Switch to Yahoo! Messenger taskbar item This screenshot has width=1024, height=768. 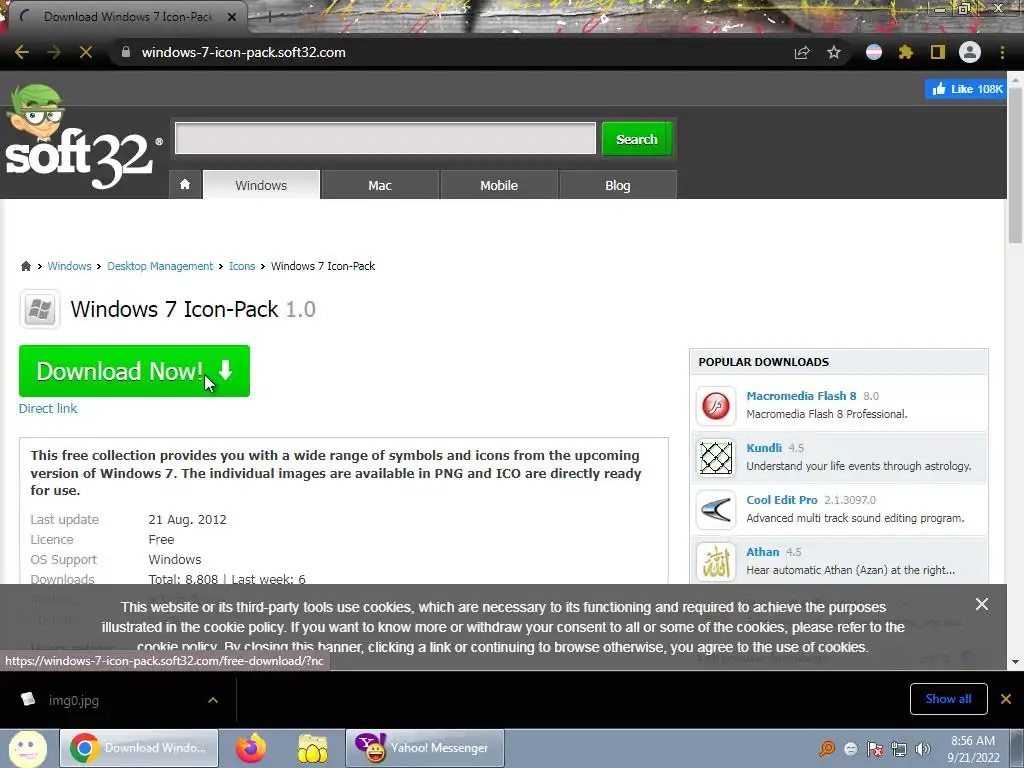pos(424,748)
